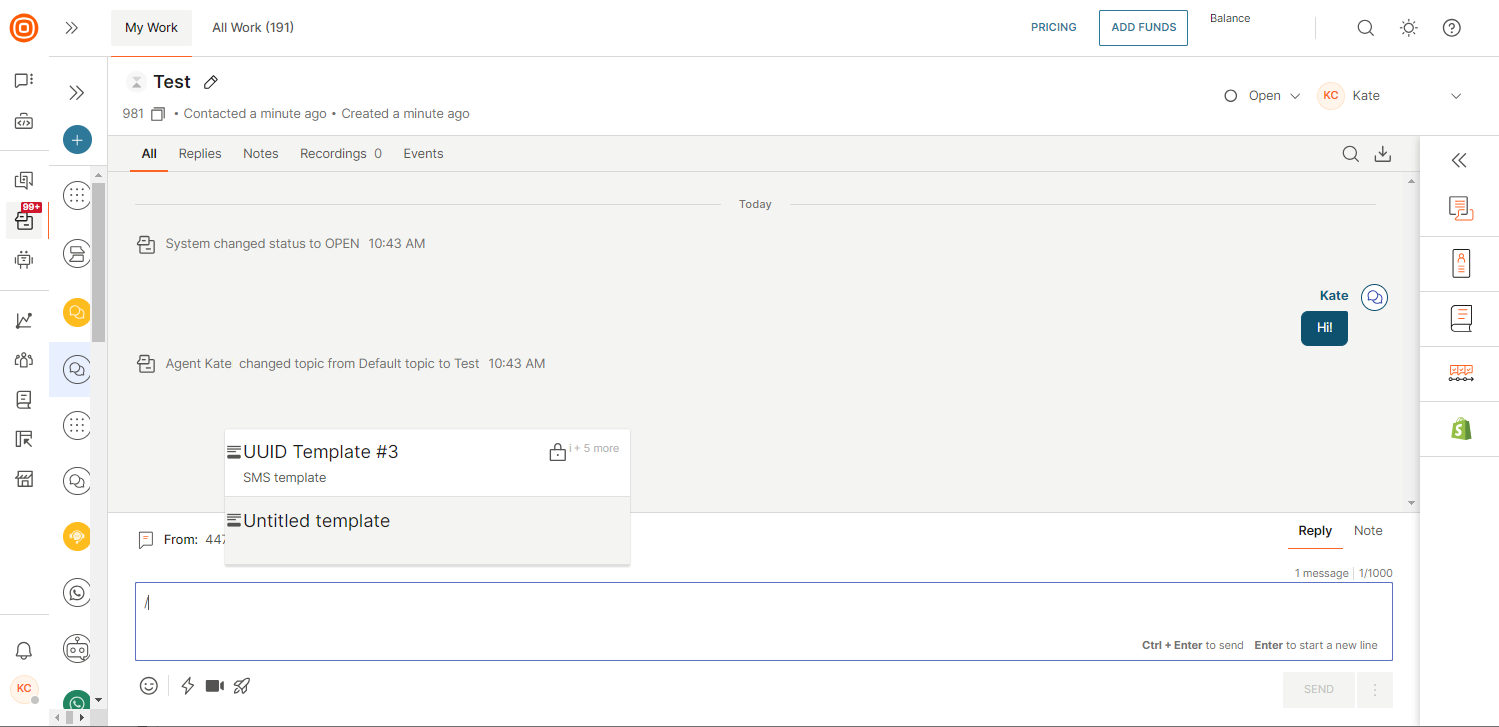Open the PRICING link
Screen dimensions: 1499x727
tap(1053, 28)
